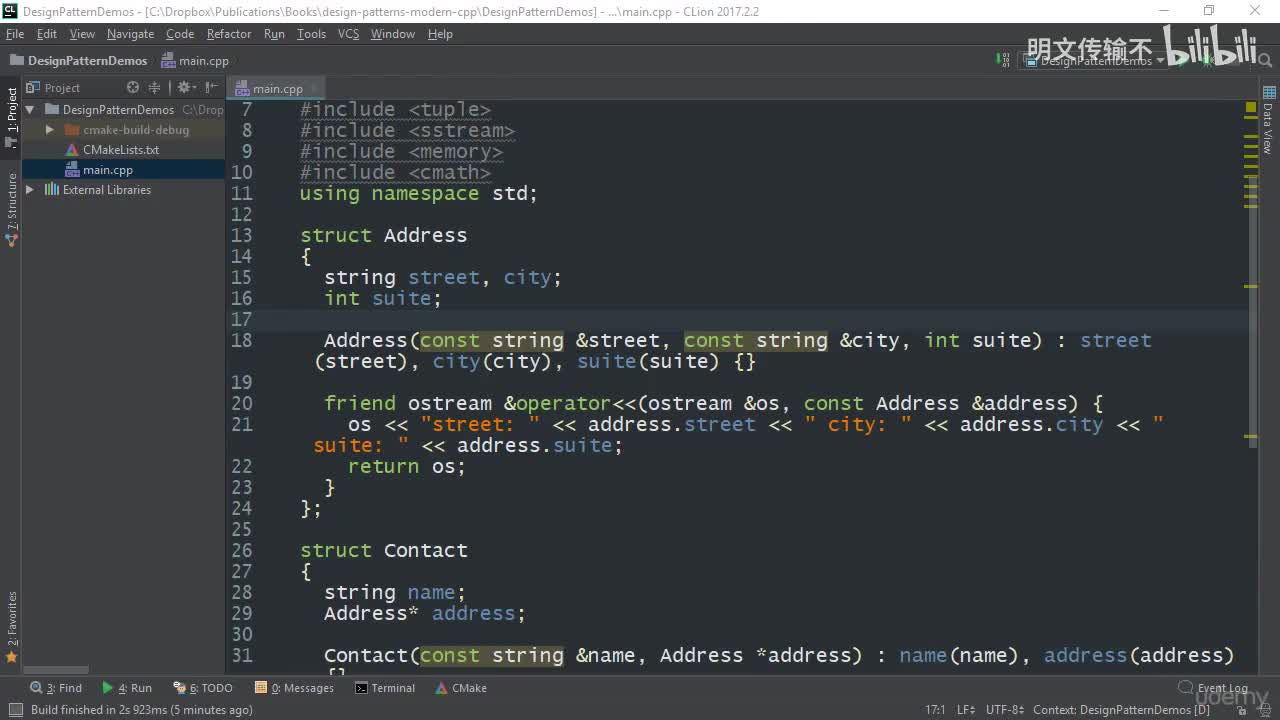The image size is (1280, 720).
Task: Click the cmake-build-debug folder icon
Action: 71,130
